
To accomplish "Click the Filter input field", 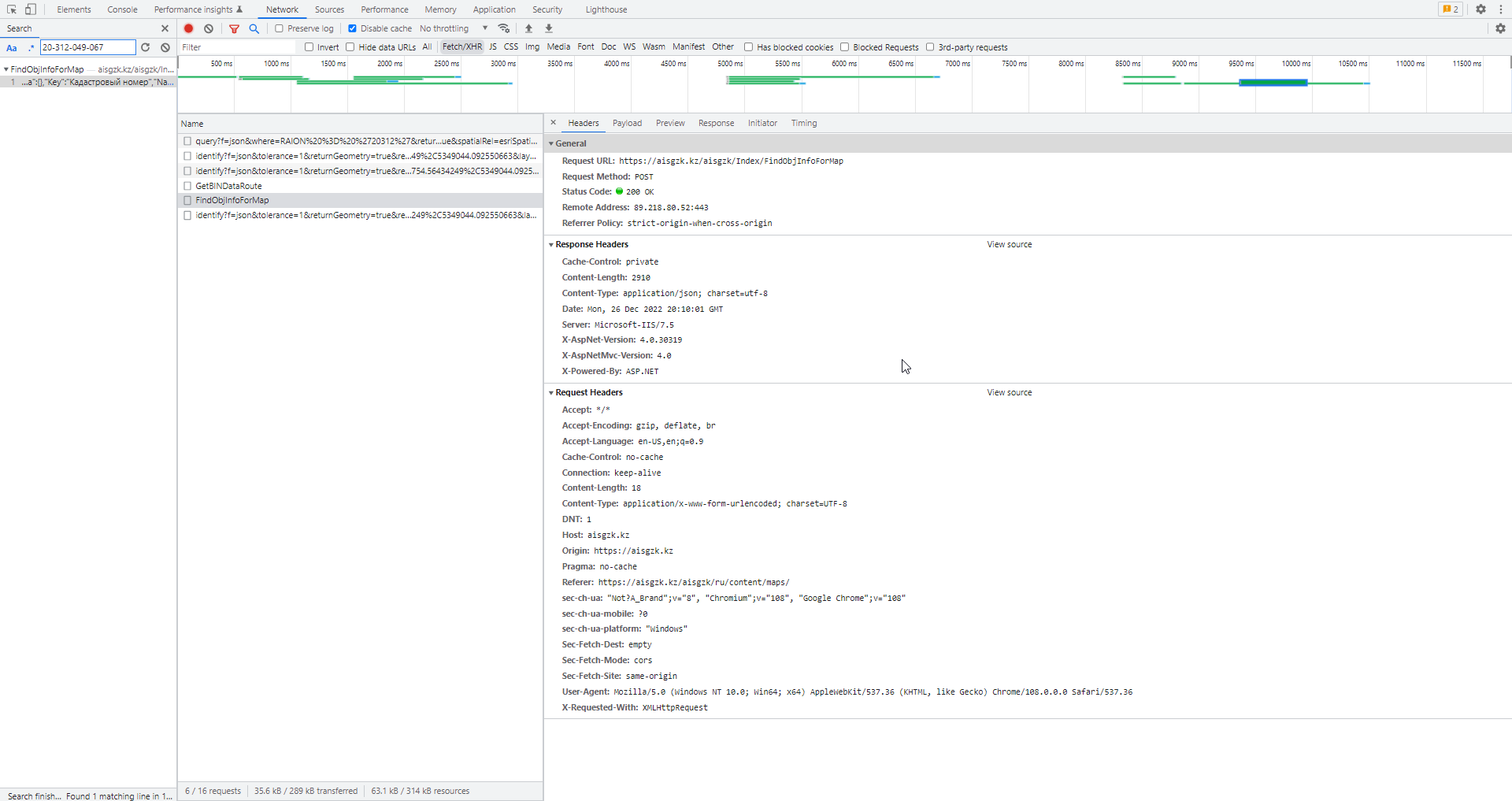I will click(x=236, y=47).
